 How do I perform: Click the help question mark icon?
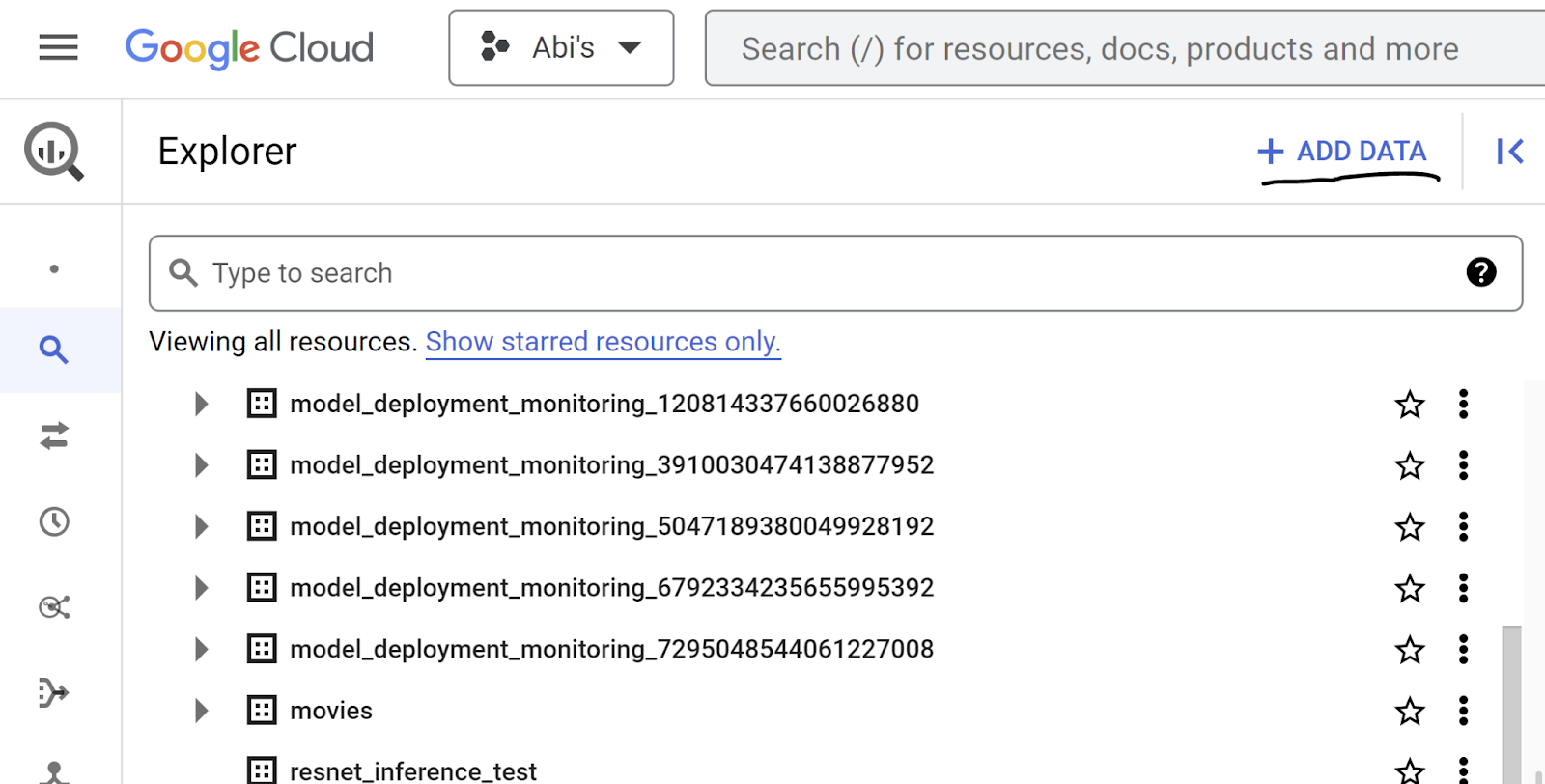[x=1480, y=272]
